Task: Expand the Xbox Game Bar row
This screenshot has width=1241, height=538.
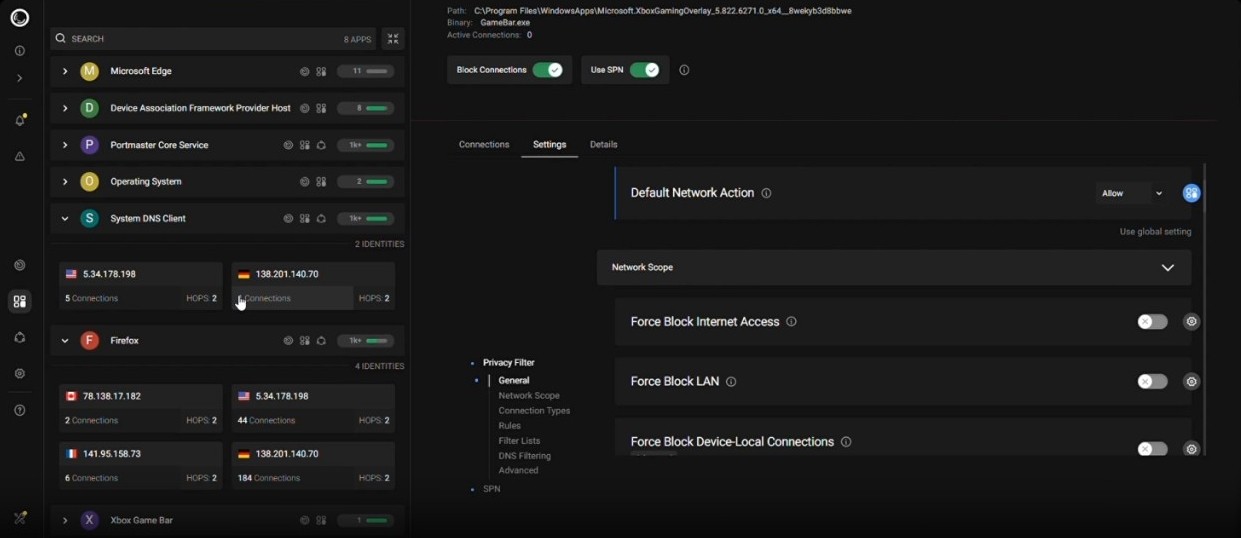Action: pyautogui.click(x=65, y=520)
